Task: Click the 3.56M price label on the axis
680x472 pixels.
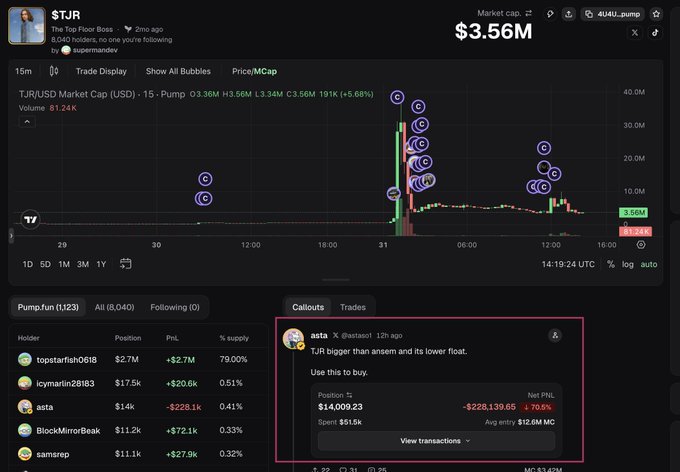Action: [x=634, y=212]
